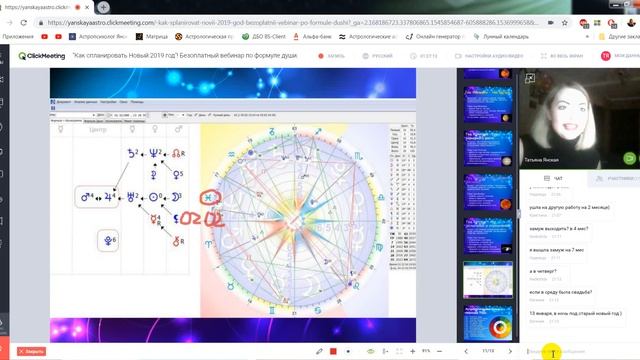Click the green button on presenter video
The image size is (640, 360).
click(629, 158)
